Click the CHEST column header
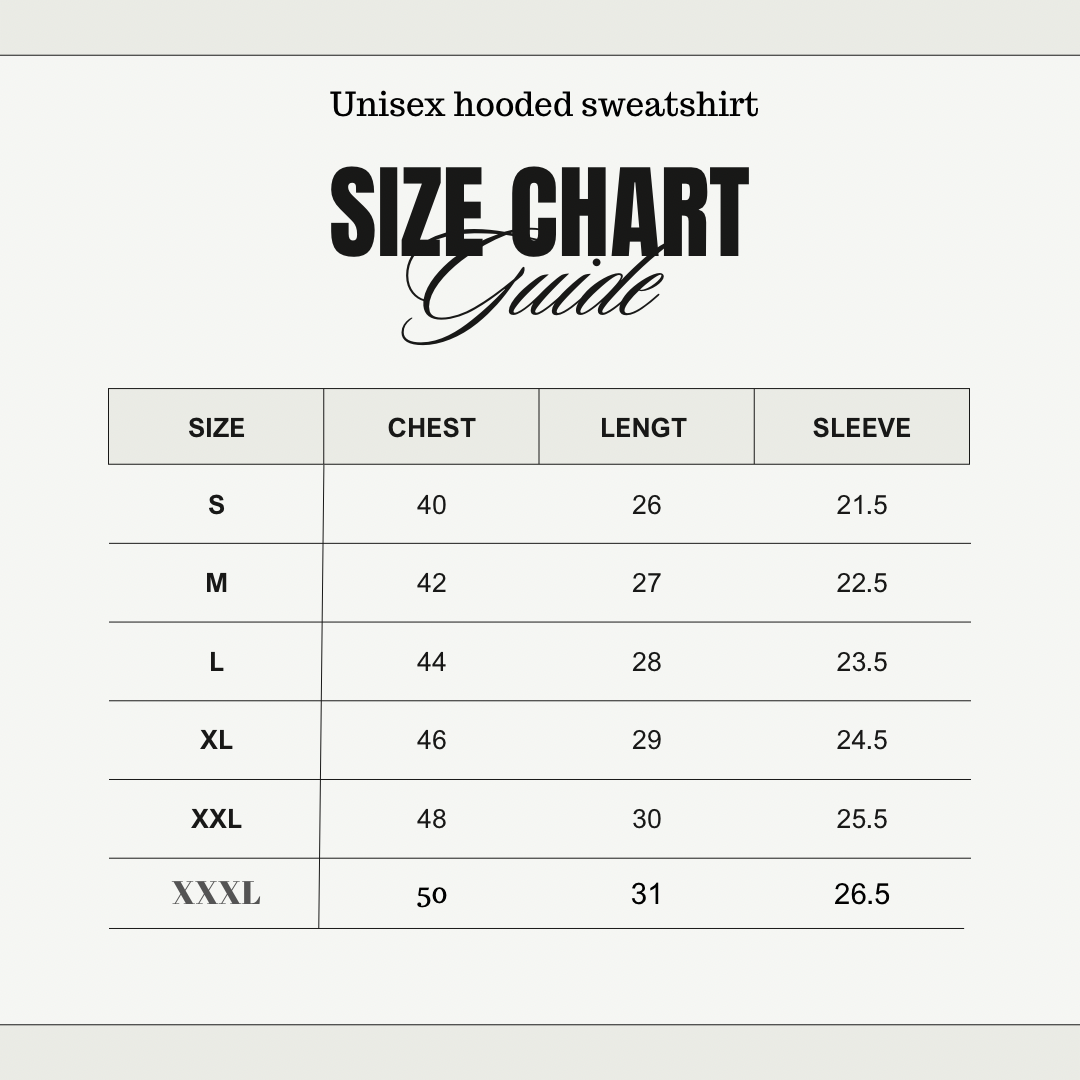1080x1080 pixels. (431, 427)
